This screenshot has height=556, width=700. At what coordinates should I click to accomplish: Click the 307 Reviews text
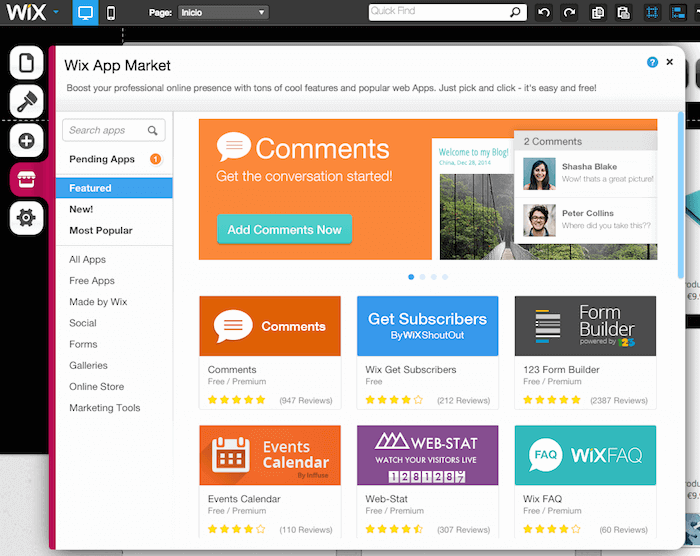[463, 530]
